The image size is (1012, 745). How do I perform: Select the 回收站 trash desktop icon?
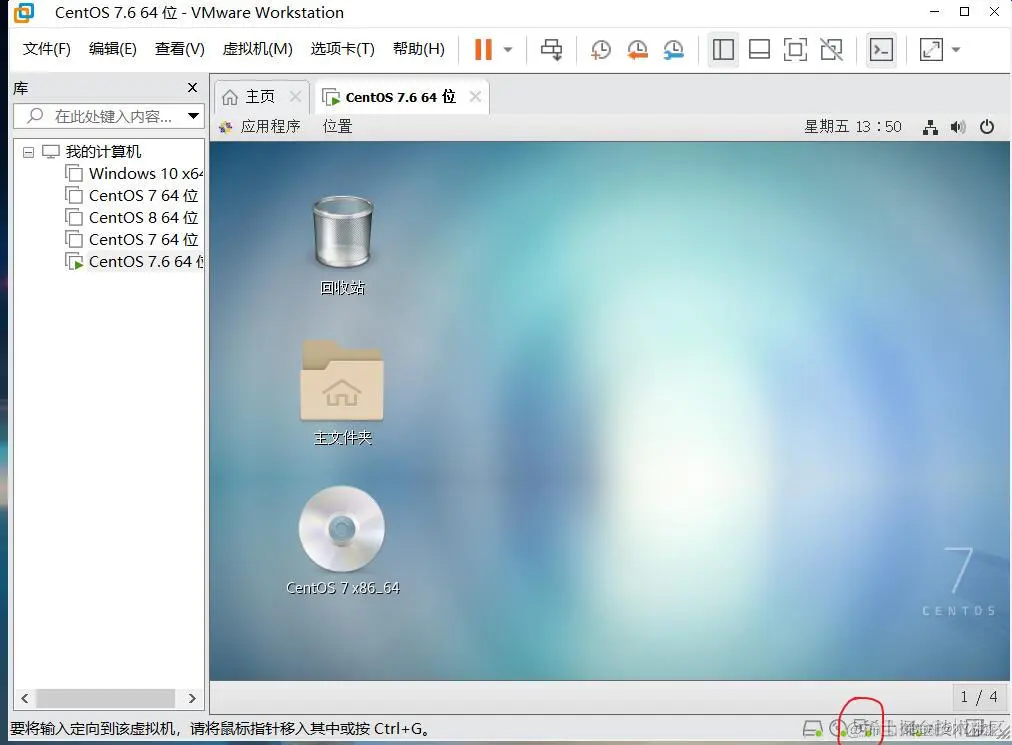coord(343,245)
